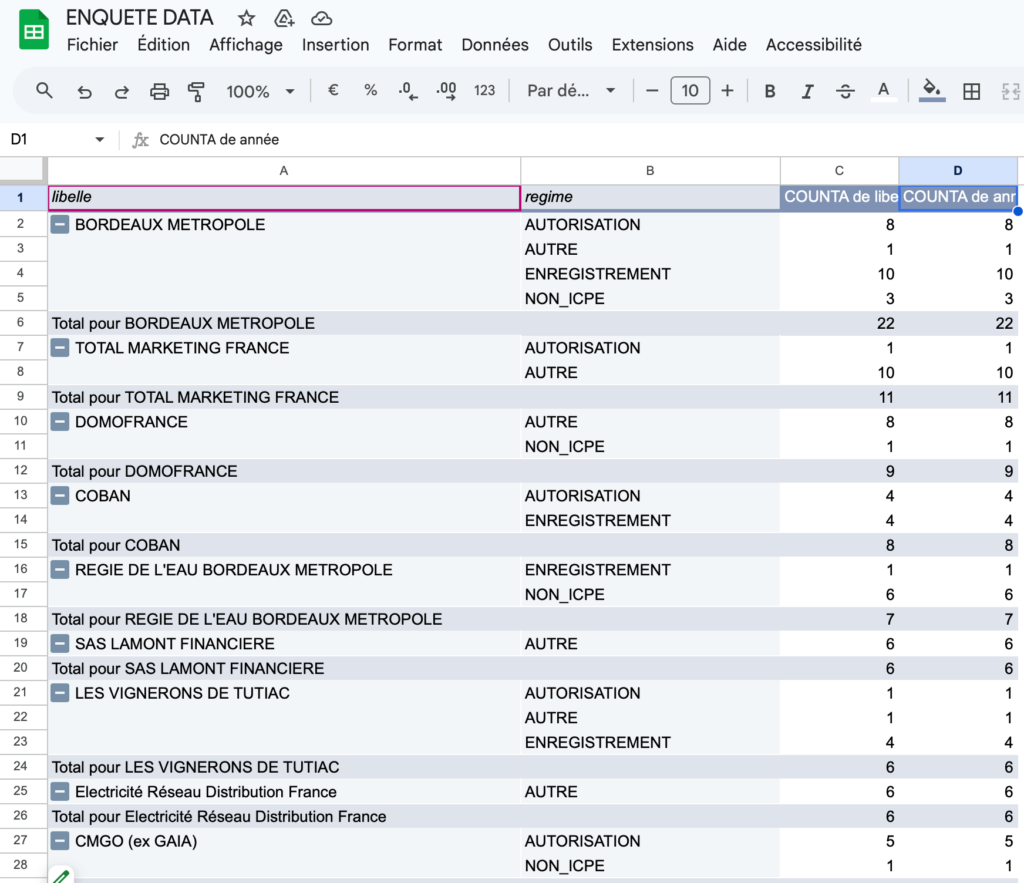
Task: Toggle italic formatting
Action: coord(807,91)
